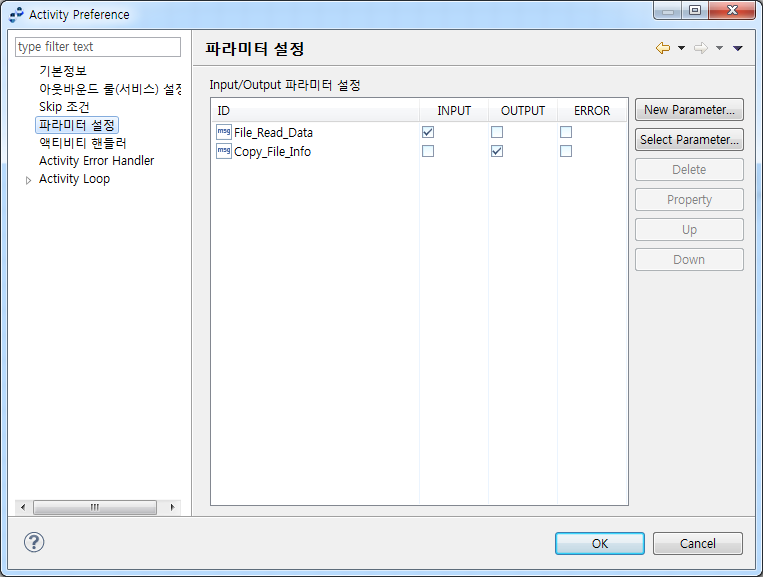
Task: Select the File_Read_Data row text
Action: tap(273, 132)
